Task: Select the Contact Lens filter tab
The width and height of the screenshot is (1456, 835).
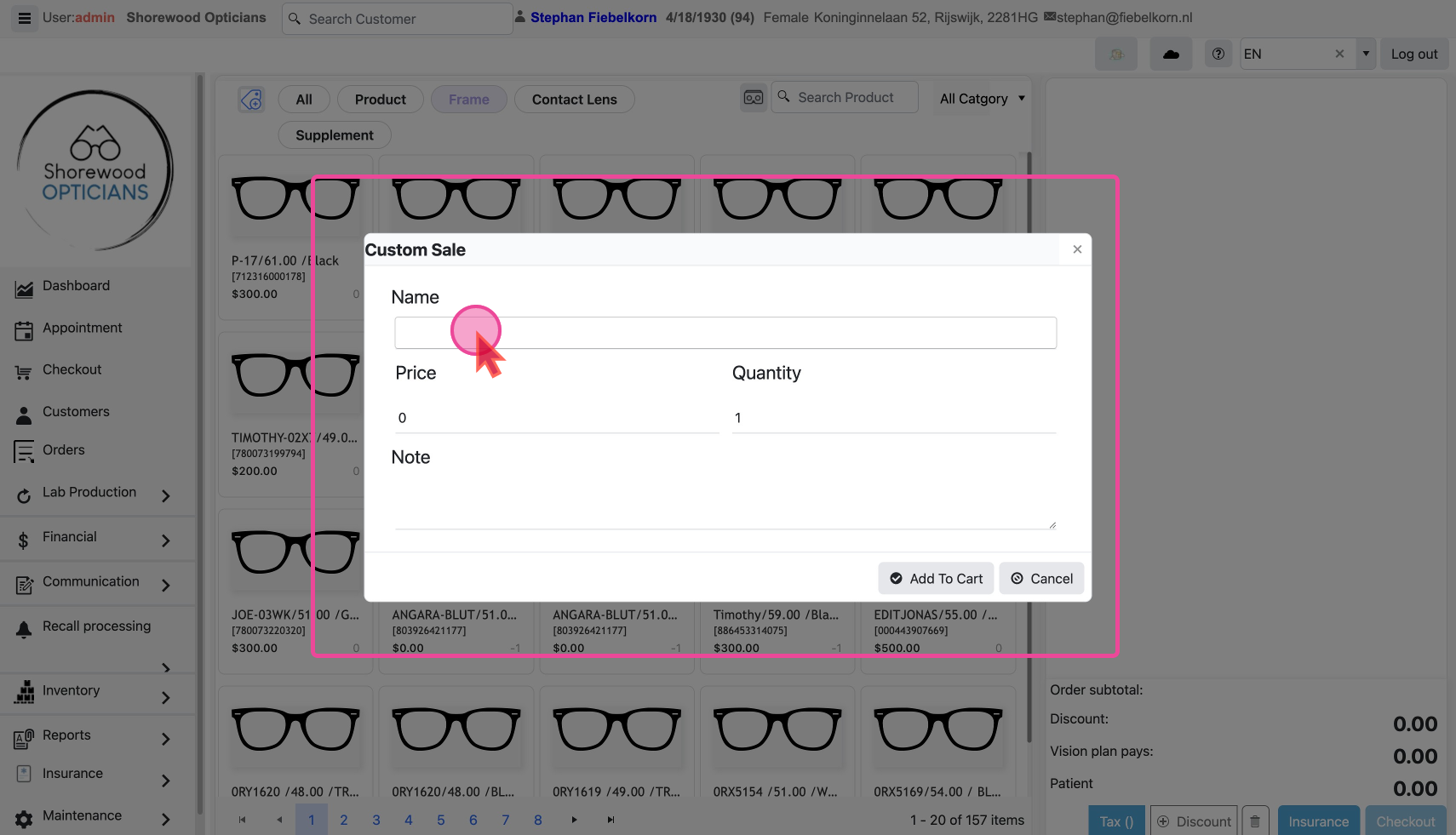Action: [574, 100]
